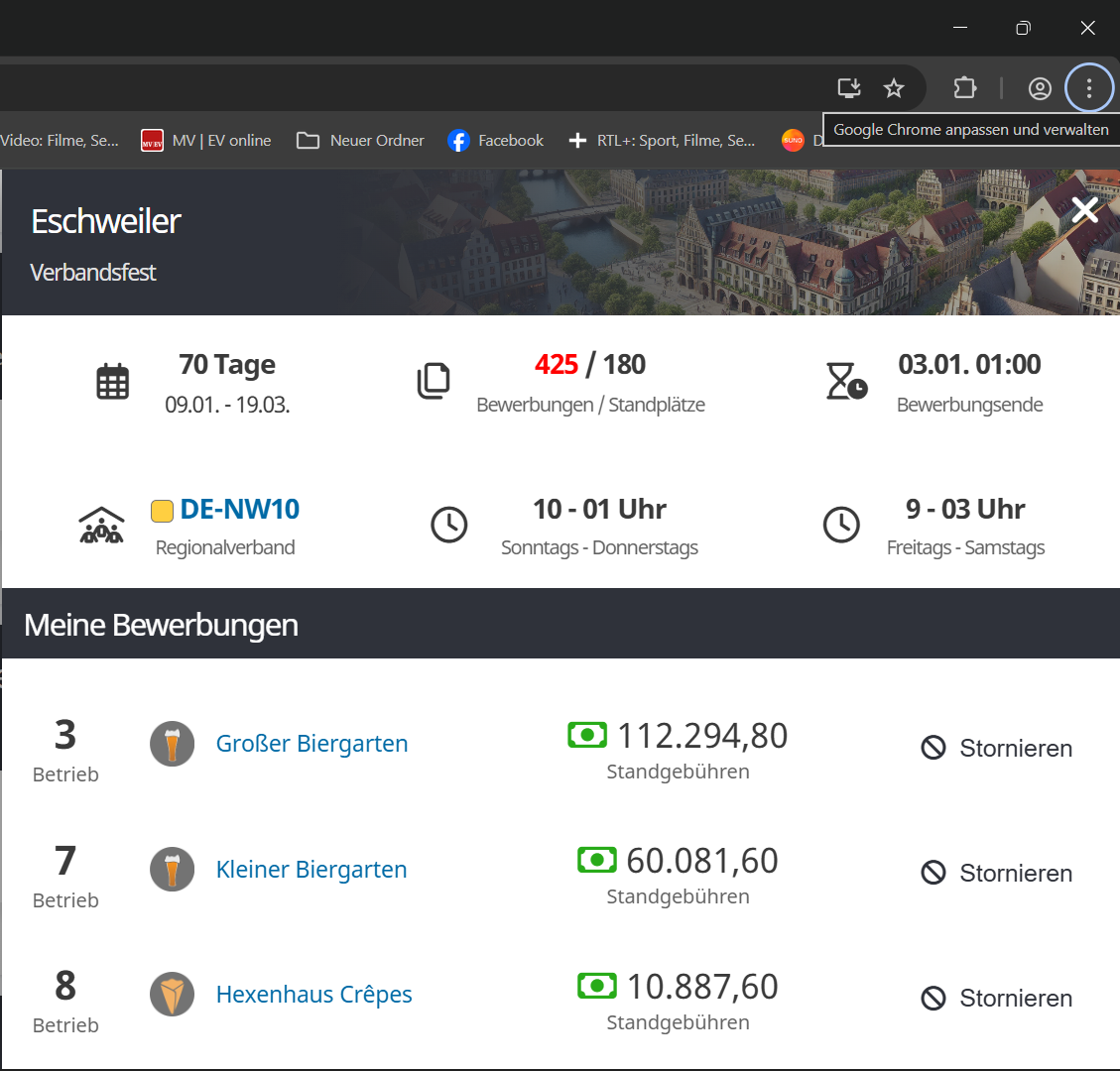The width and height of the screenshot is (1120, 1071).
Task: Click the crêpe icon of Hexenhaus Crêpes
Action: click(173, 995)
